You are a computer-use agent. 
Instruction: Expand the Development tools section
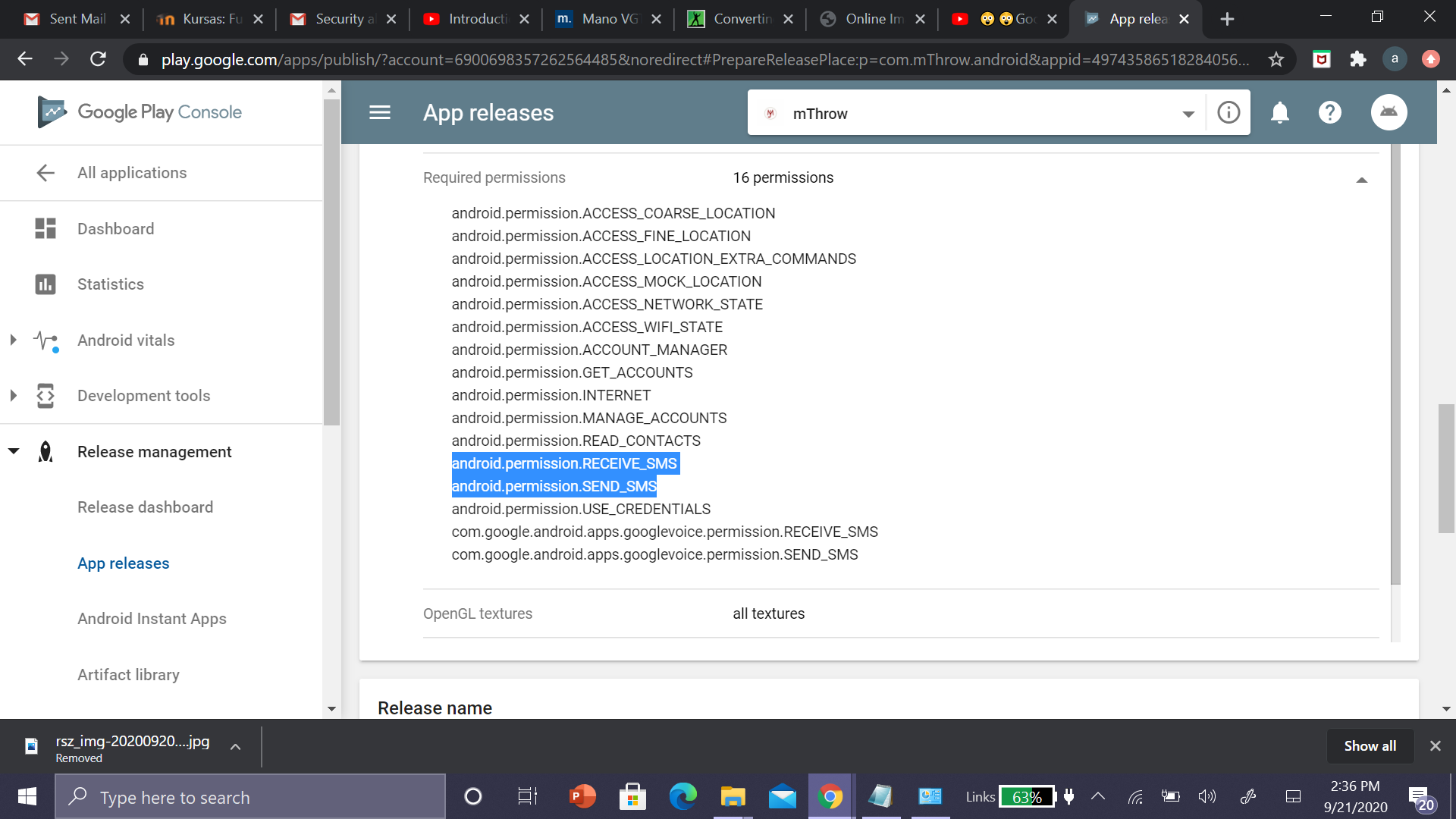(13, 396)
